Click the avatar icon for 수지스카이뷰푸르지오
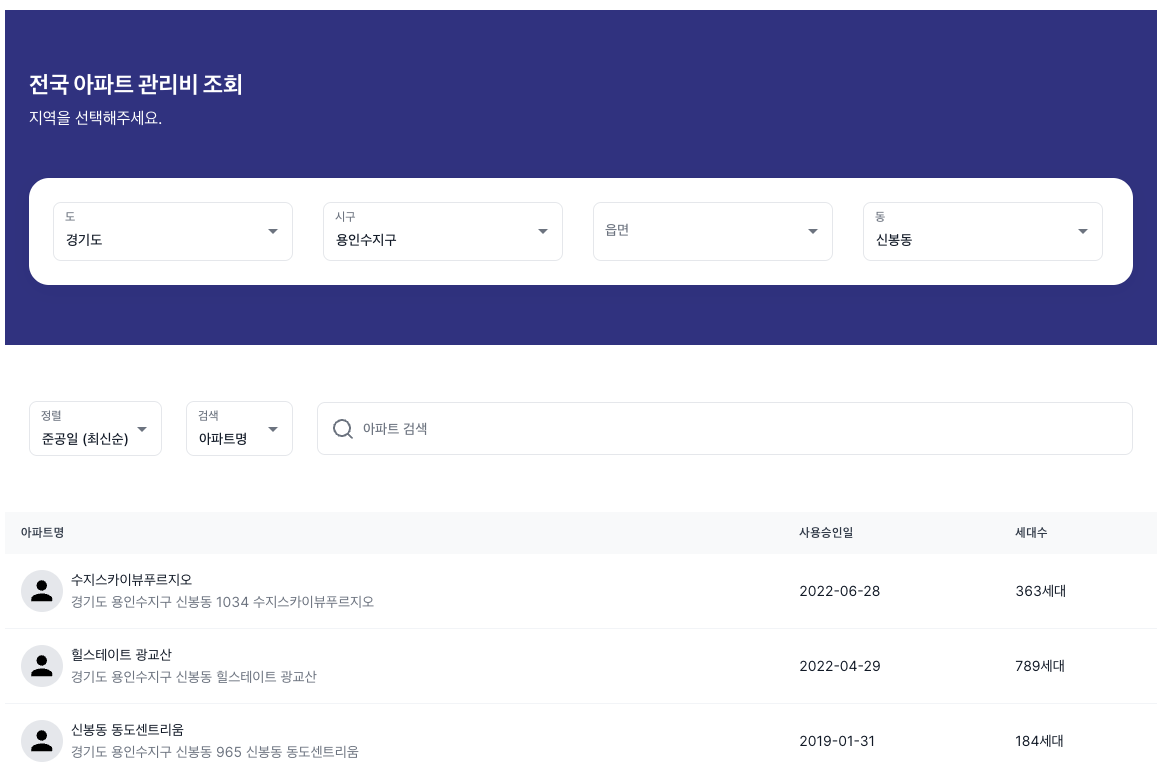This screenshot has height=766, width=1165. click(x=42, y=591)
